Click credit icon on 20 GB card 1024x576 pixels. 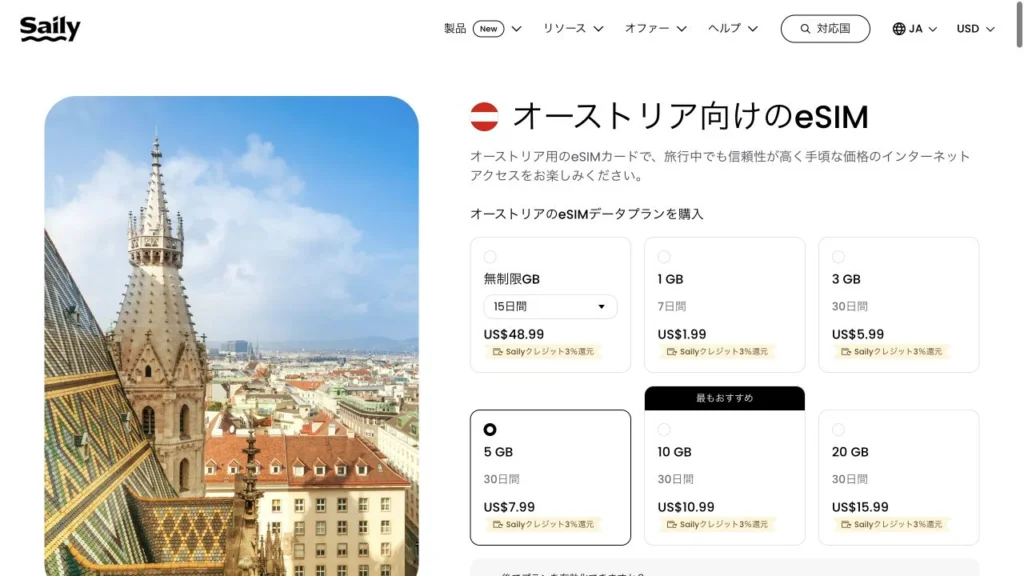click(x=846, y=524)
